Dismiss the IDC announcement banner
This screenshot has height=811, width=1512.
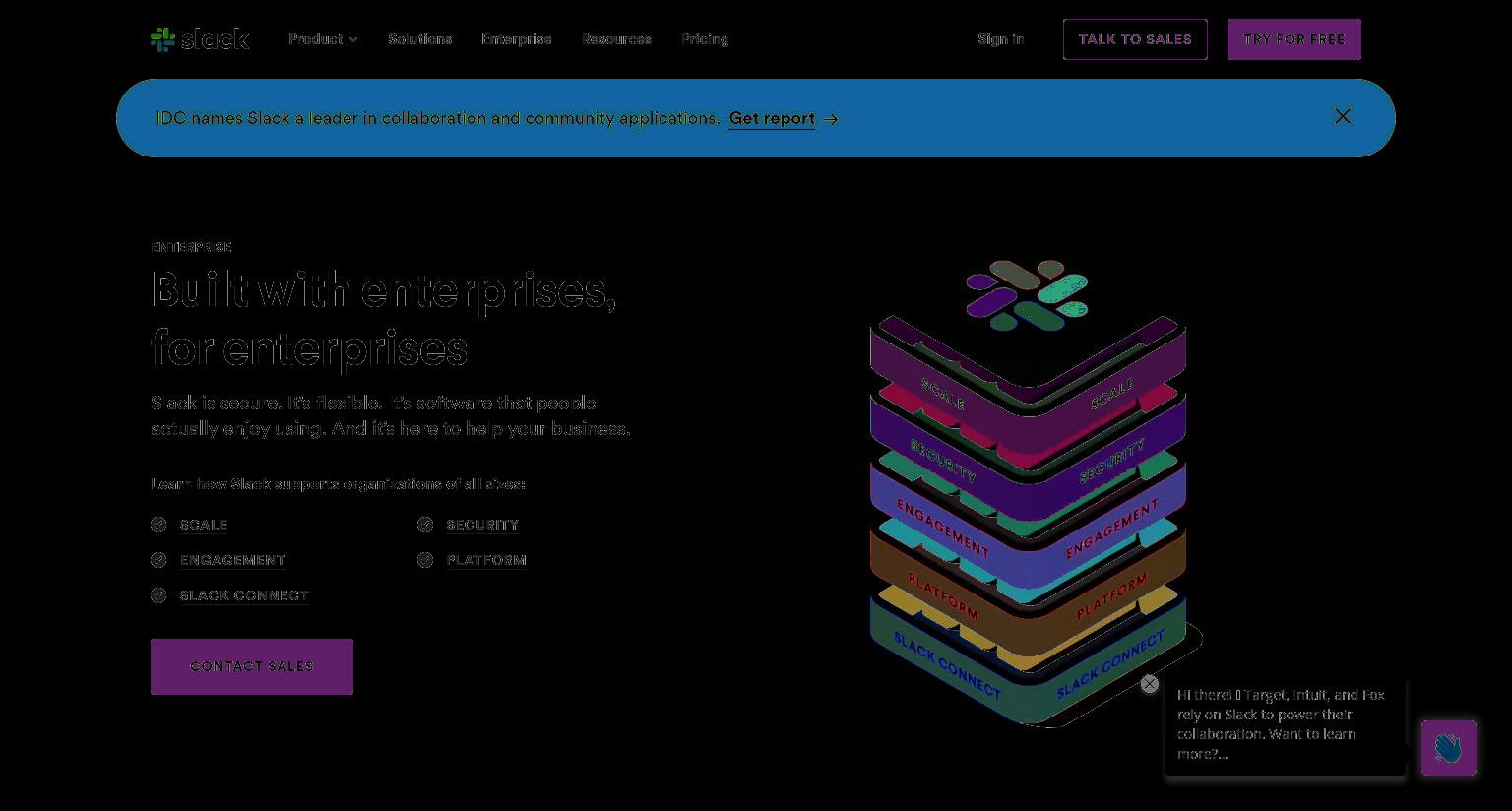click(x=1343, y=116)
